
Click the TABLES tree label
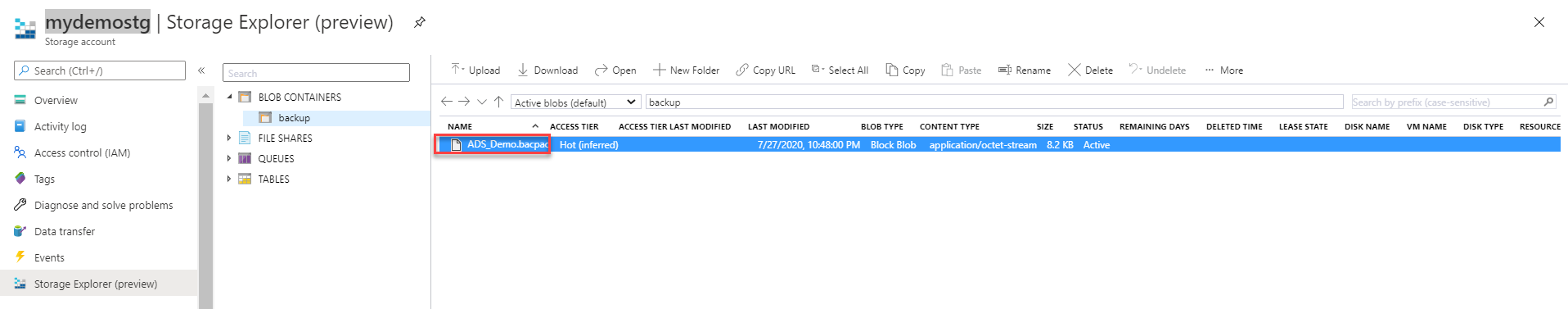(273, 179)
